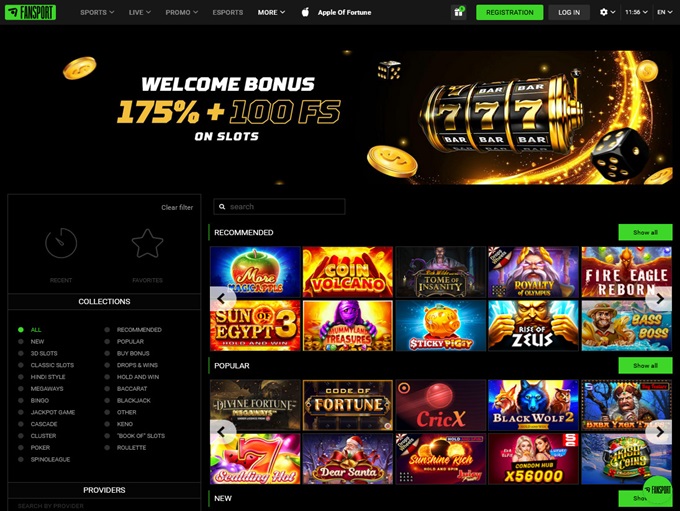Open the gift box bonus icon

coord(458,12)
